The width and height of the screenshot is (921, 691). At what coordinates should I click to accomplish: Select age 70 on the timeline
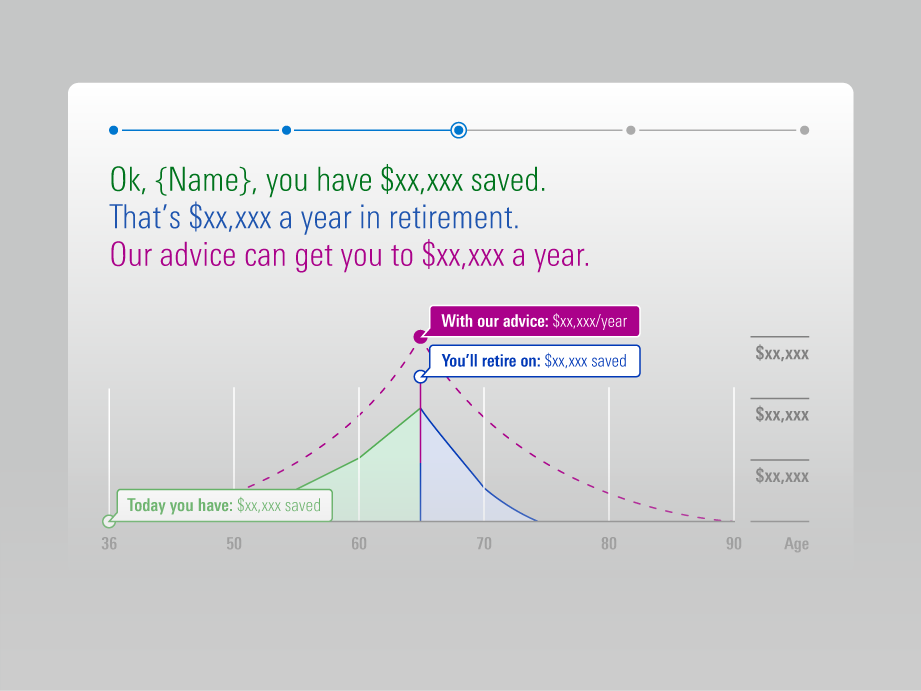pyautogui.click(x=484, y=544)
